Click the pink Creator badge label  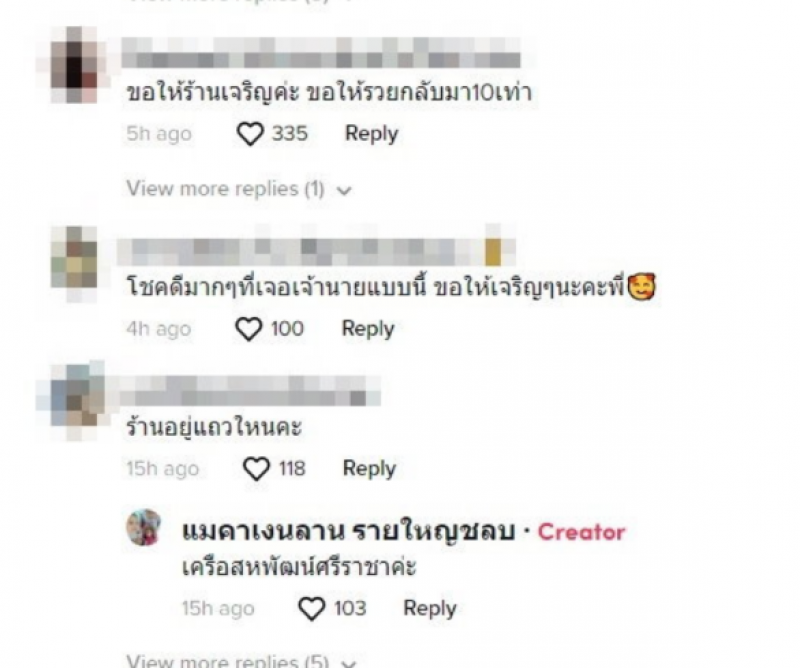point(582,532)
